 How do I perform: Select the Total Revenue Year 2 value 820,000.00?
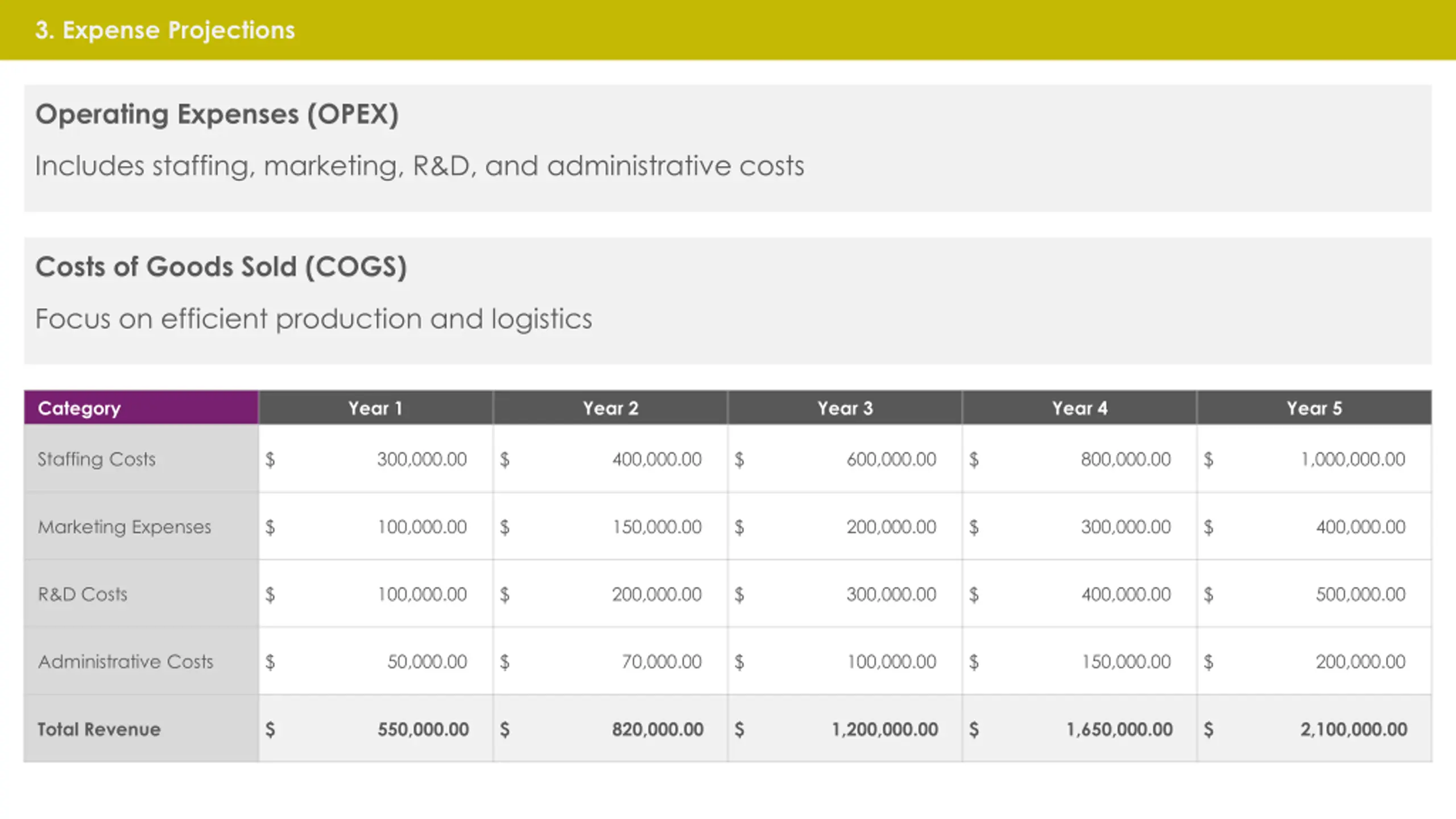click(657, 729)
